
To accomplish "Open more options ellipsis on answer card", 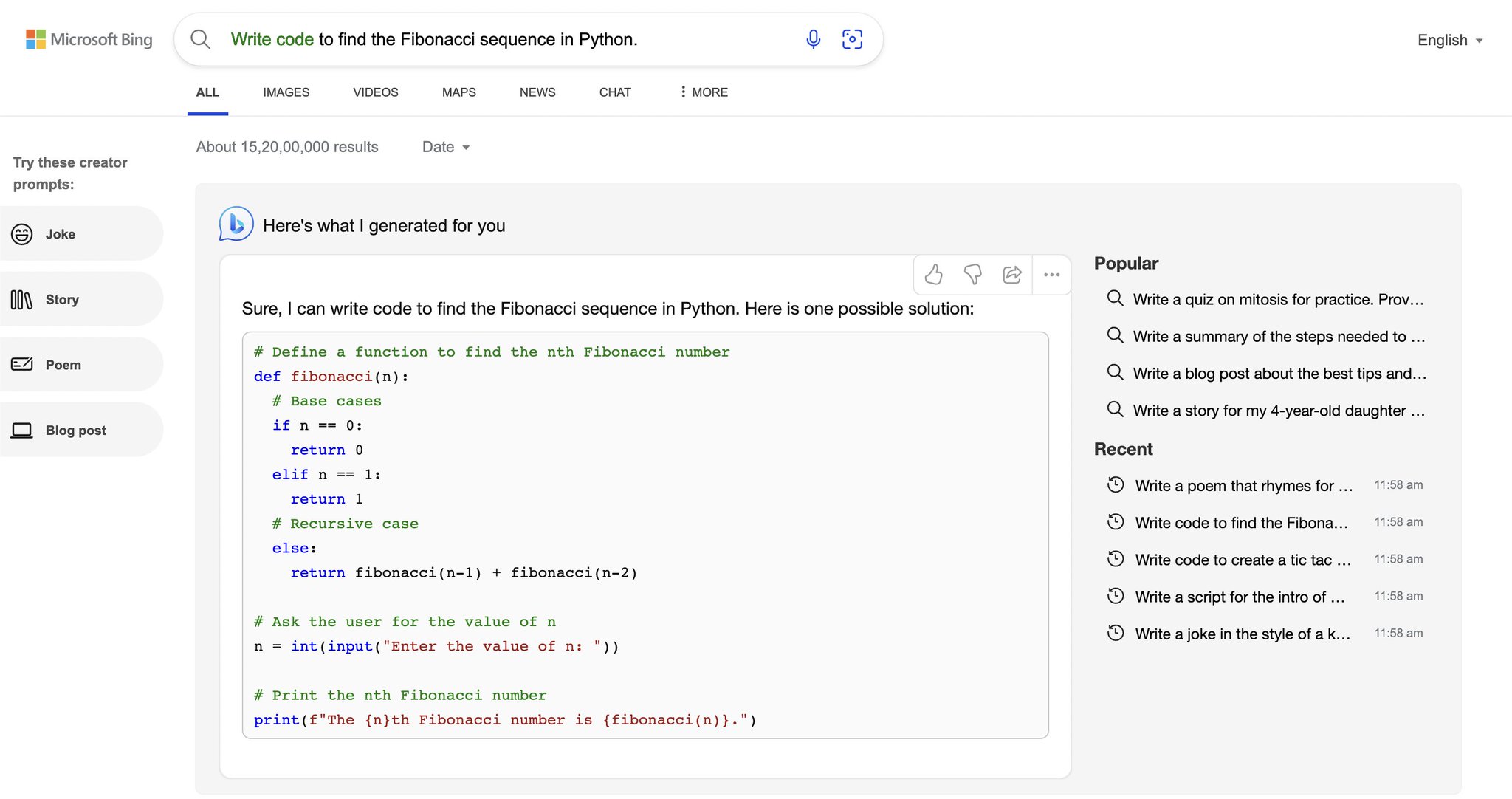I will click(x=1052, y=275).
